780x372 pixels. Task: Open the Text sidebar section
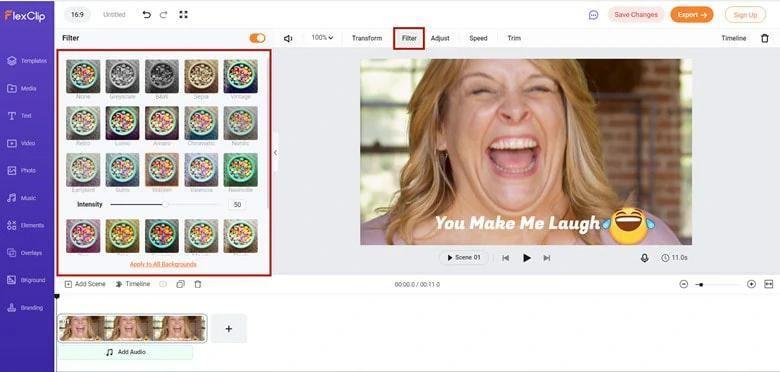tap(19, 115)
